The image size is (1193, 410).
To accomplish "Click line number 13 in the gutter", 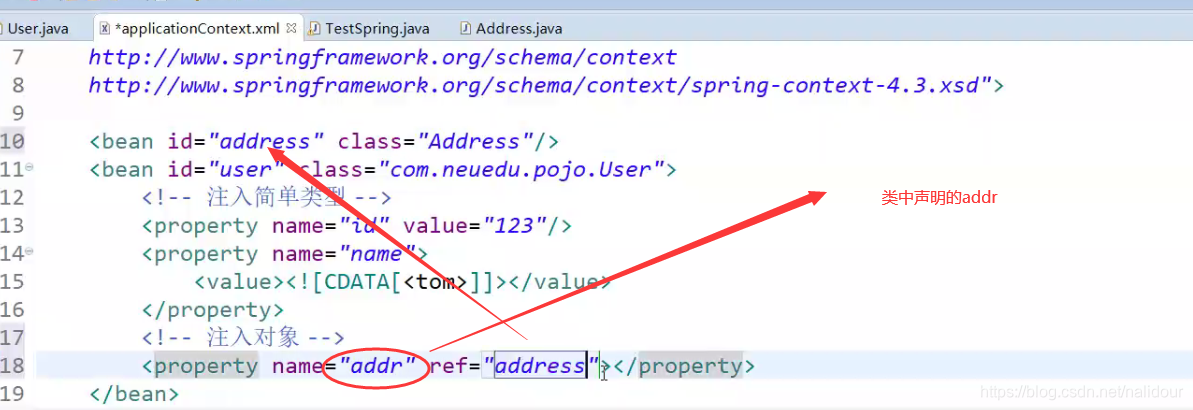I will [13, 226].
